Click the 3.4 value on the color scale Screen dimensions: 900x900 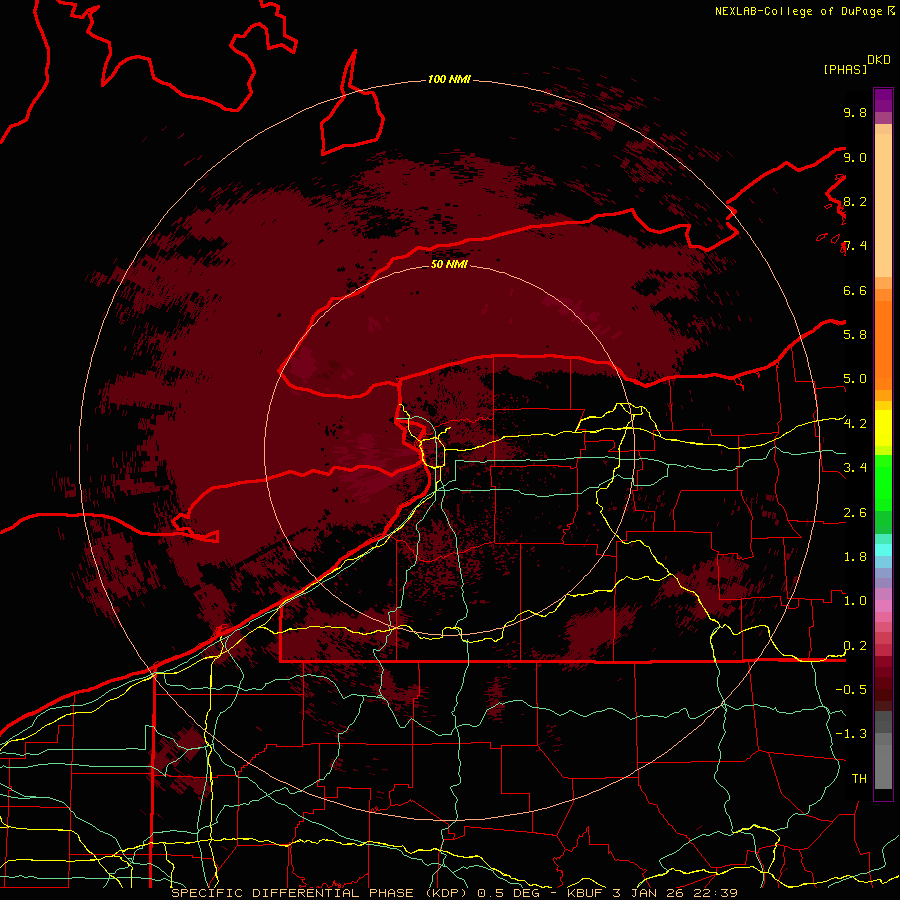coord(855,467)
